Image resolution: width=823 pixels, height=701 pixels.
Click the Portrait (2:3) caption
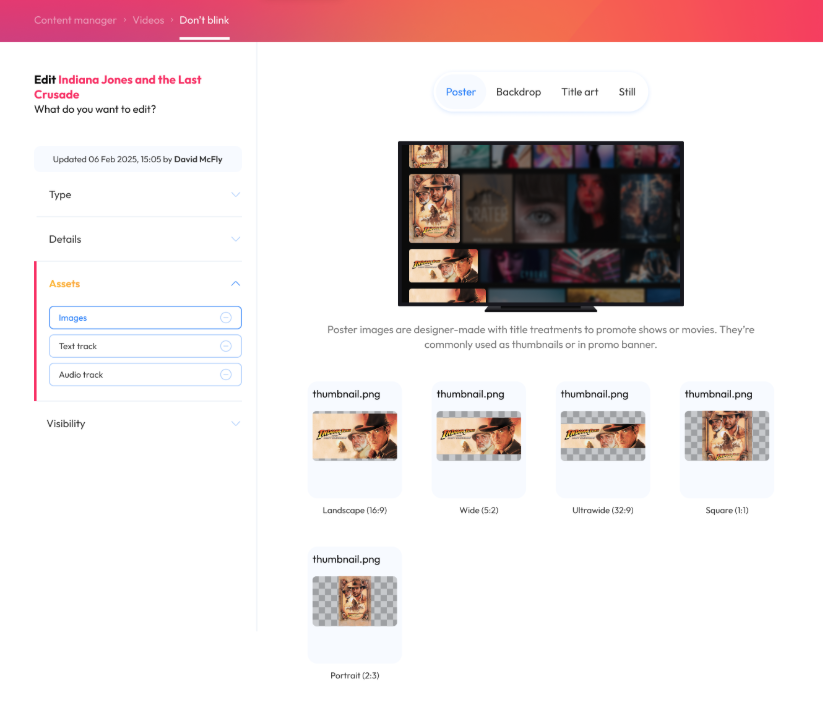coord(355,675)
